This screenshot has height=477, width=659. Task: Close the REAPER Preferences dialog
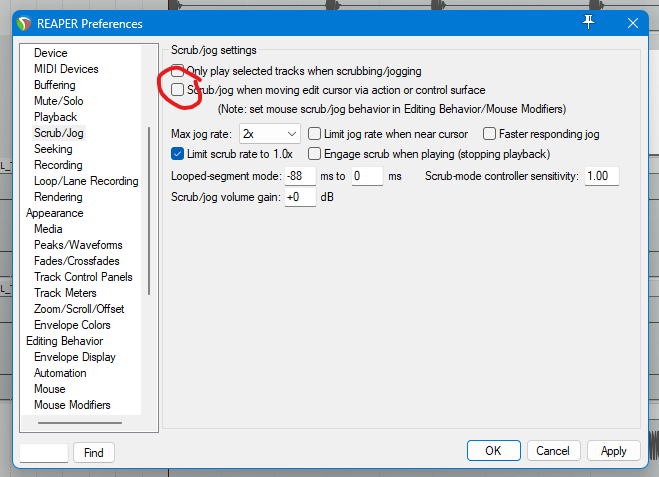631,22
